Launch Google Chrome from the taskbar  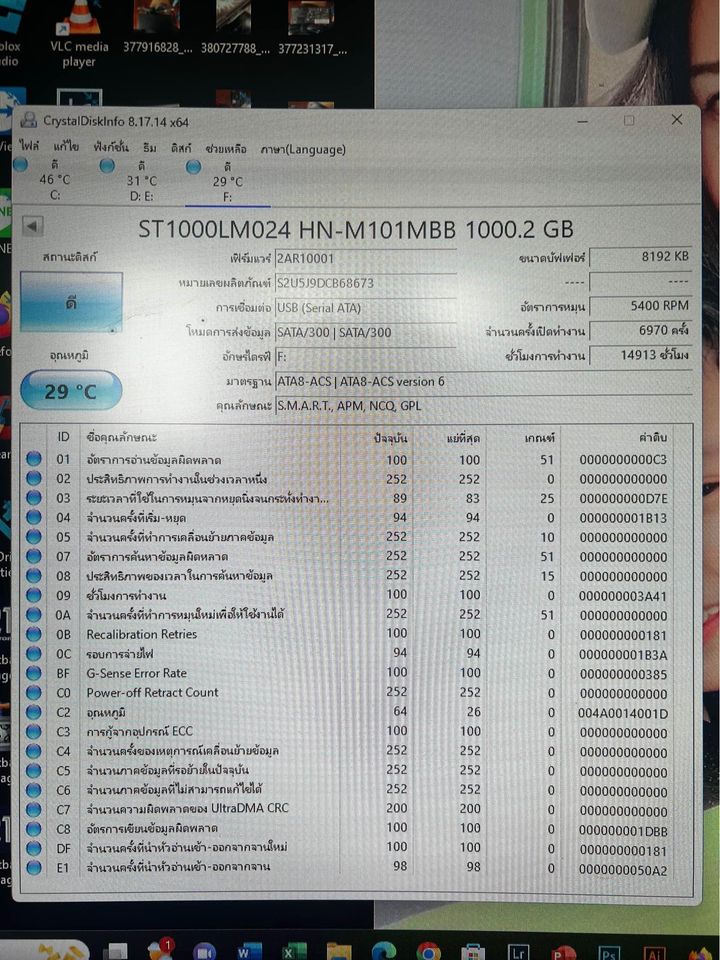point(428,950)
